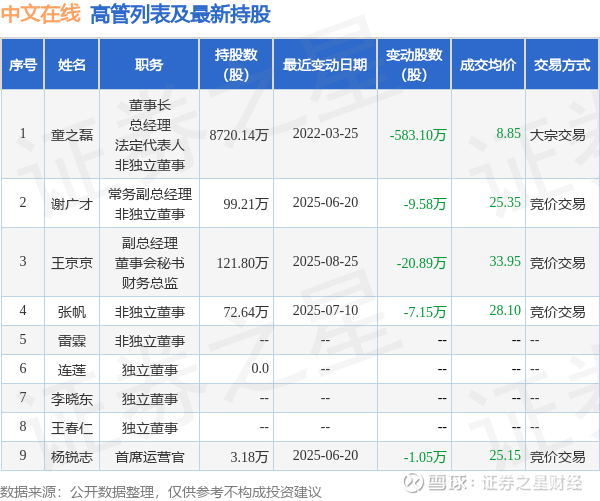Click the holding value 3.18万
Image resolution: width=600 pixels, height=501 pixels.
249,457
